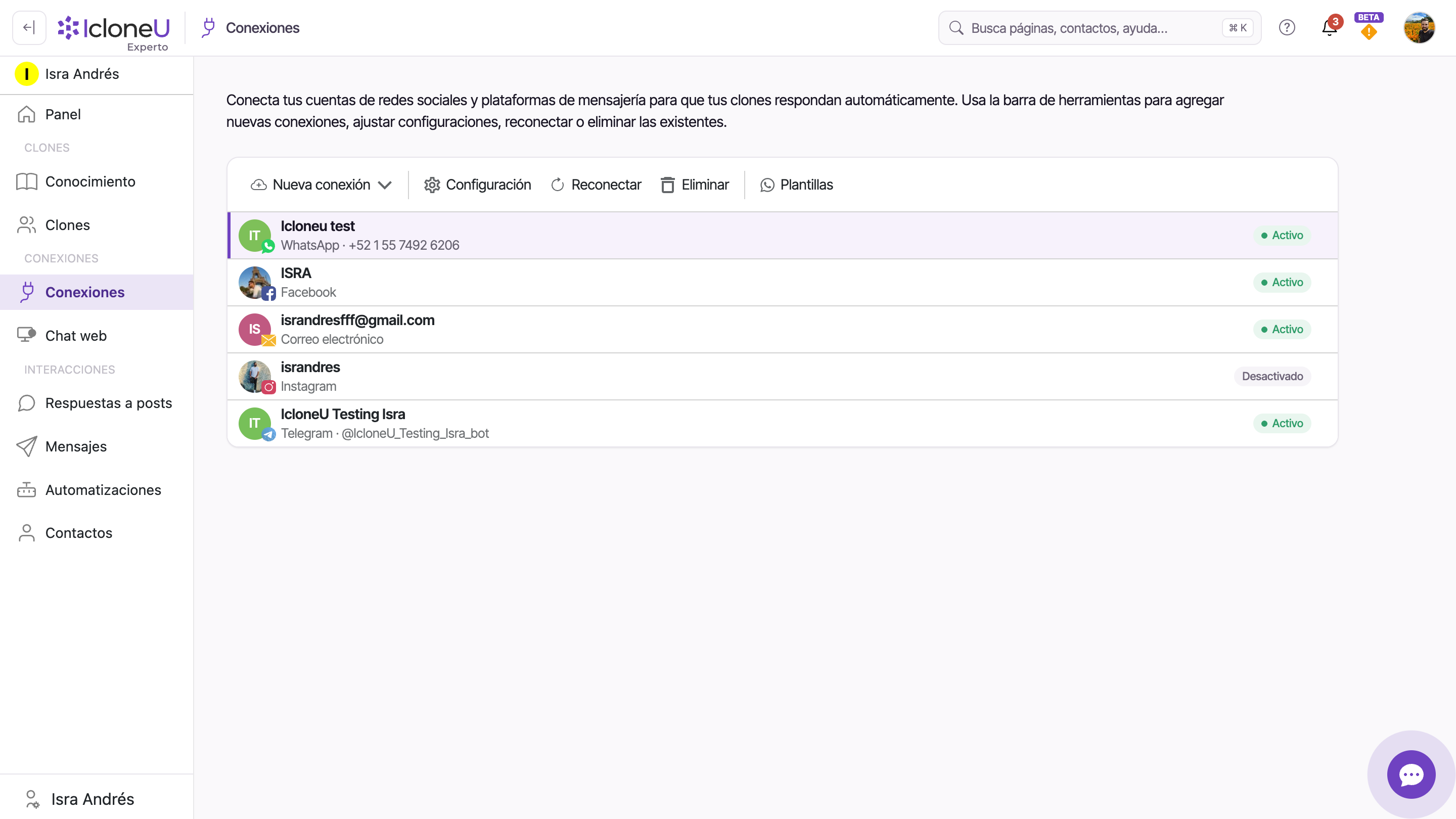Focus the search pages, contacts field

click(1100, 28)
